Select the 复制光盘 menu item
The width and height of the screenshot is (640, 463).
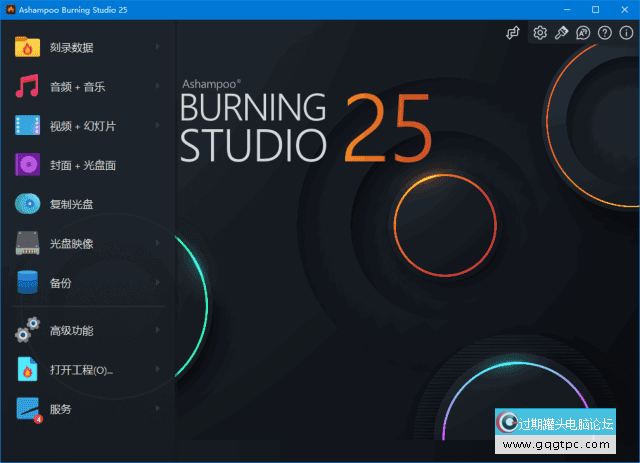pyautogui.click(x=71, y=204)
